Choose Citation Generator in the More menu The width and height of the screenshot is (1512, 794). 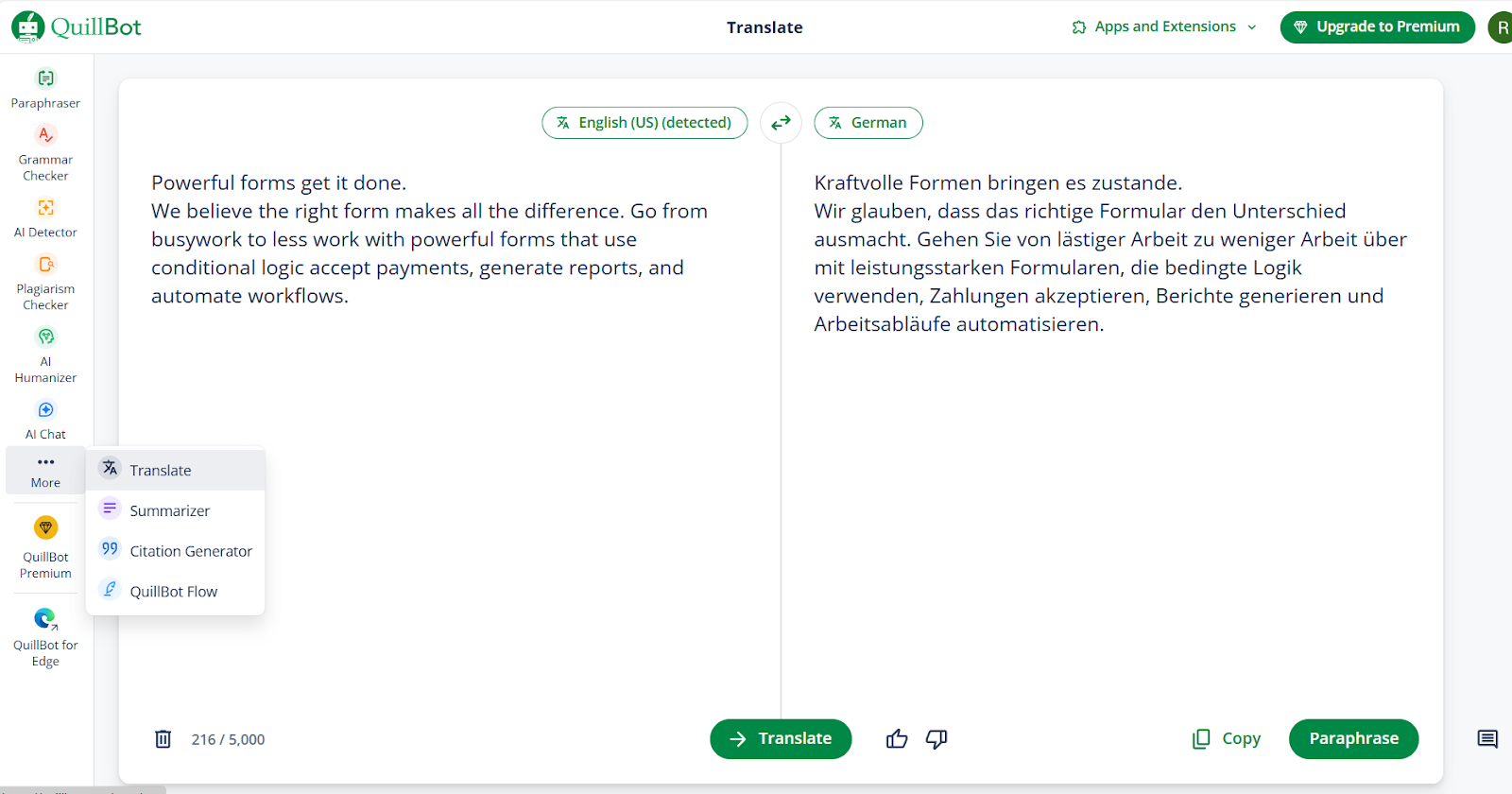tap(191, 551)
